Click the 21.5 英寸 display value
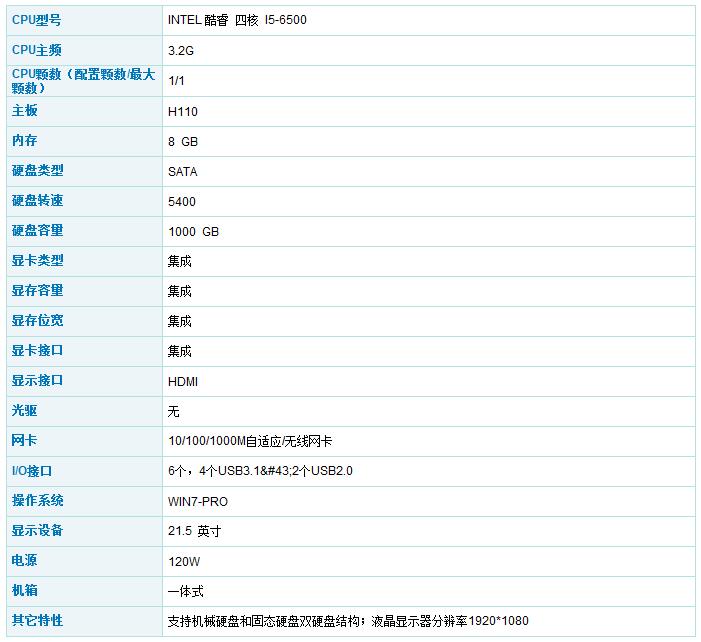The image size is (701, 642). tap(194, 532)
